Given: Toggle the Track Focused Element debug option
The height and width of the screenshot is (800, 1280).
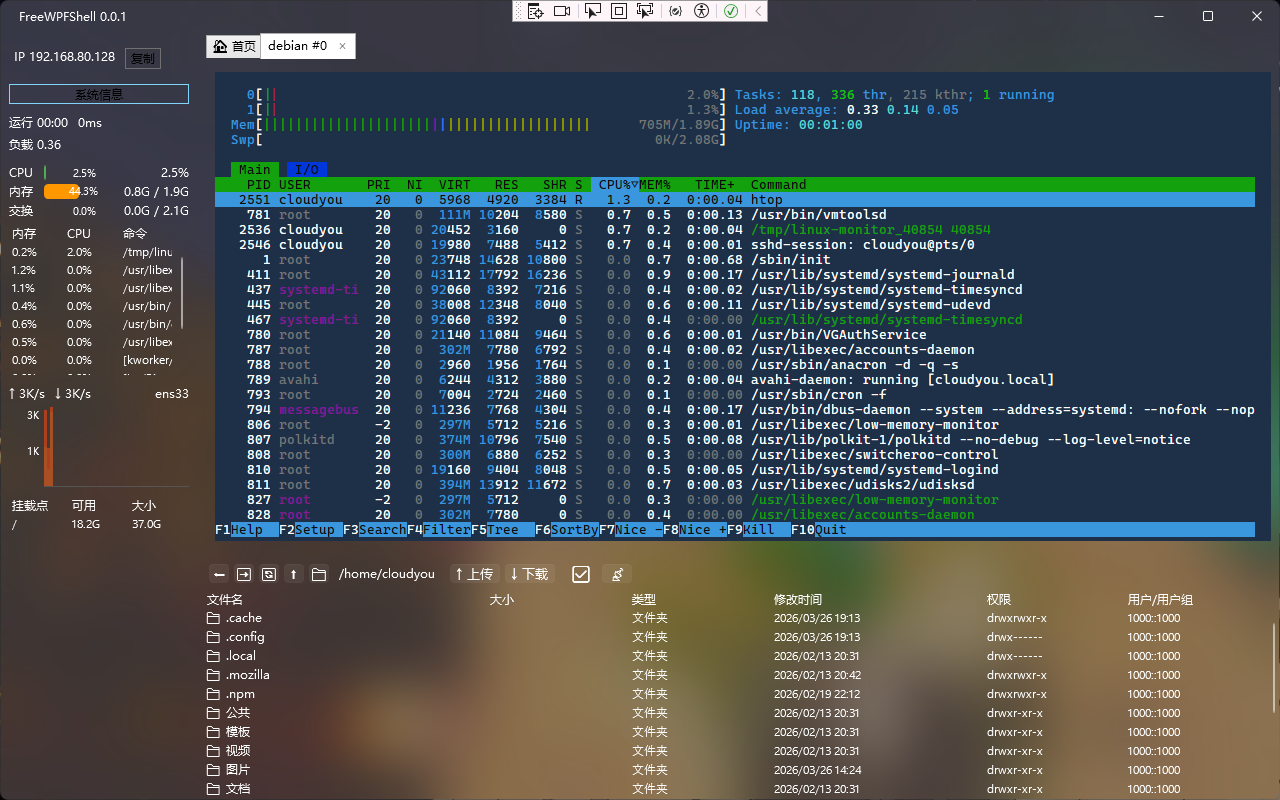Looking at the screenshot, I should click(x=645, y=11).
